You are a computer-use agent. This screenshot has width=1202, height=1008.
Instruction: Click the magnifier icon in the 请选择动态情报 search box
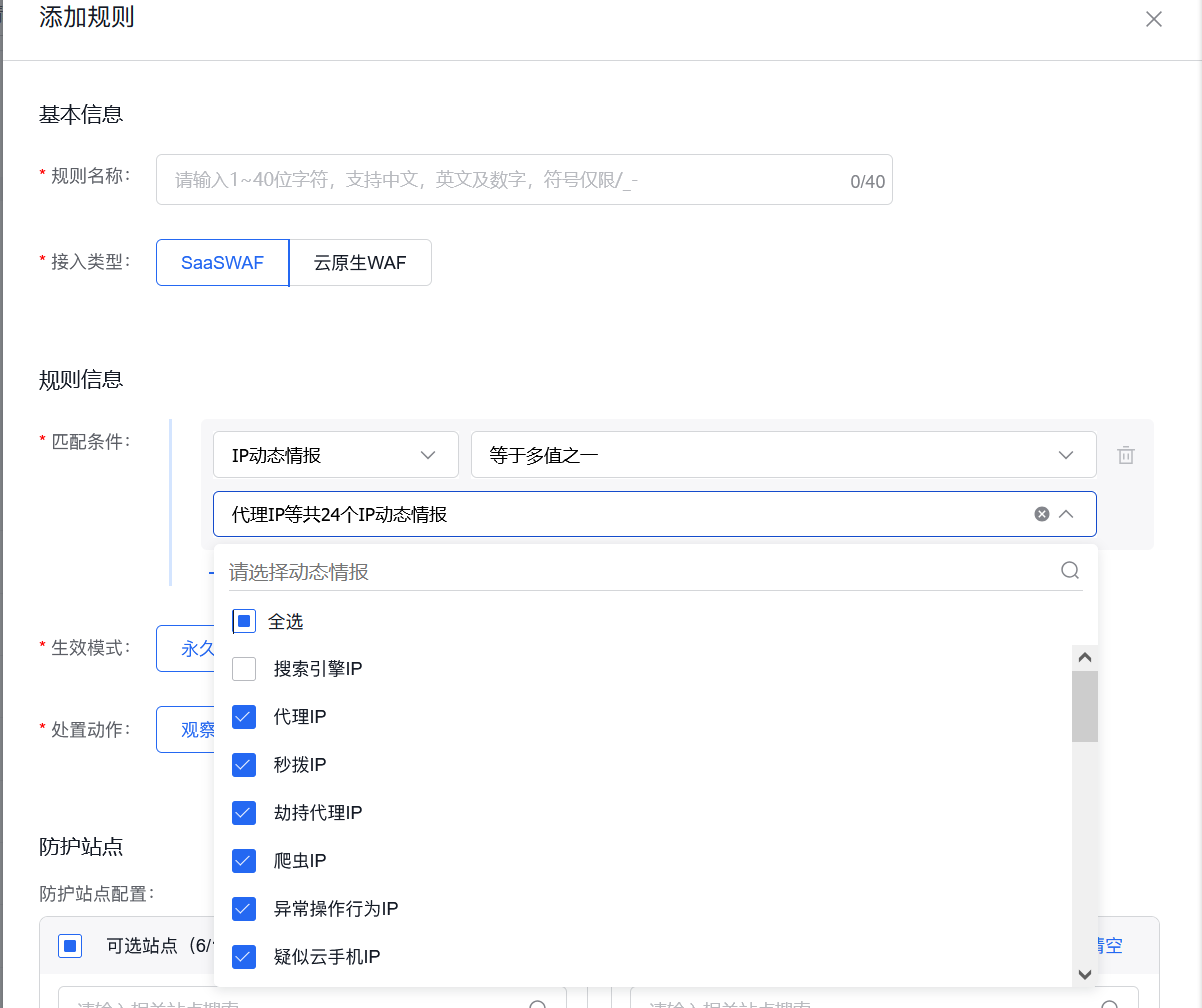1070,570
